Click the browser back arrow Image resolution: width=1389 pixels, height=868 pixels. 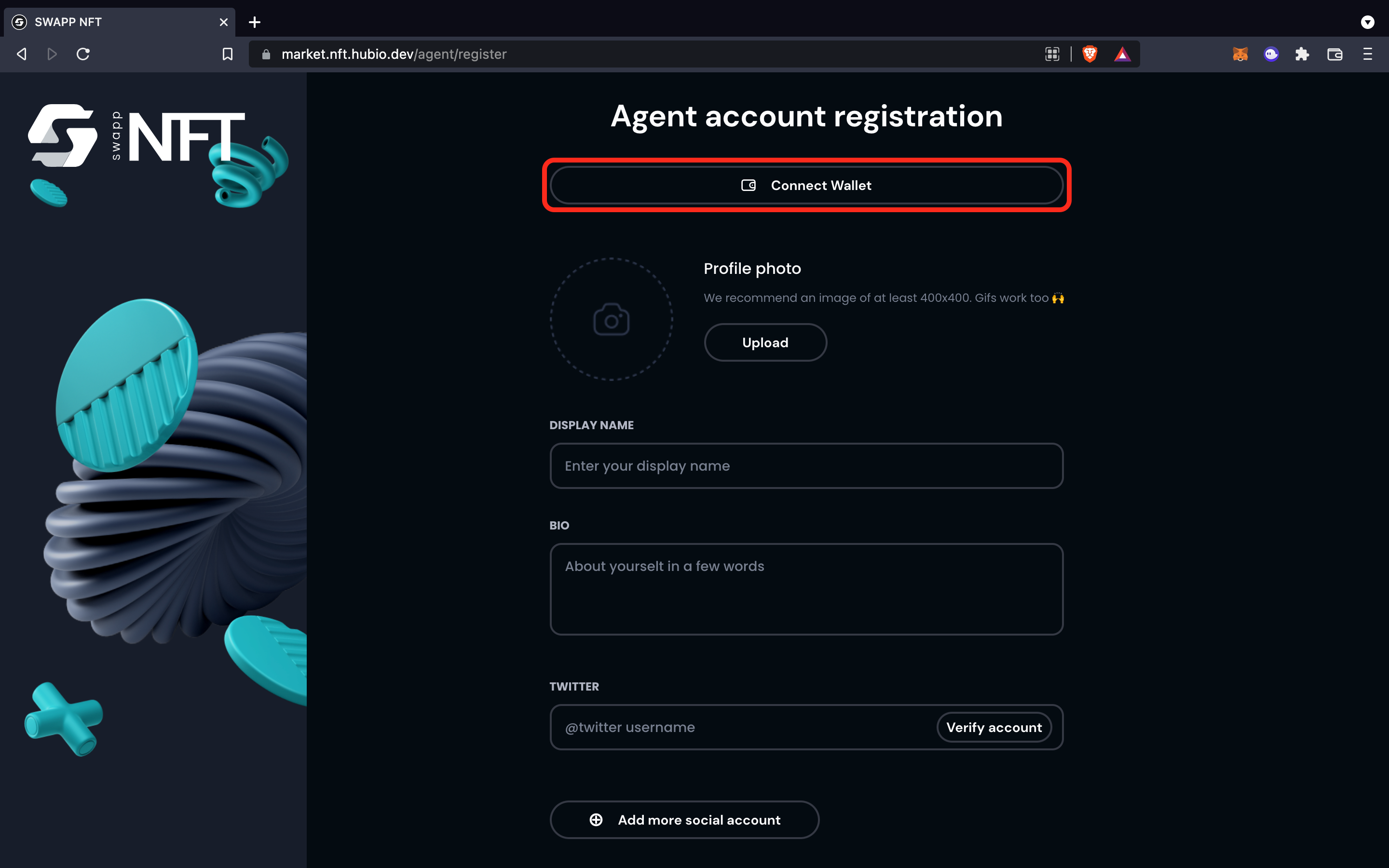[x=22, y=54]
